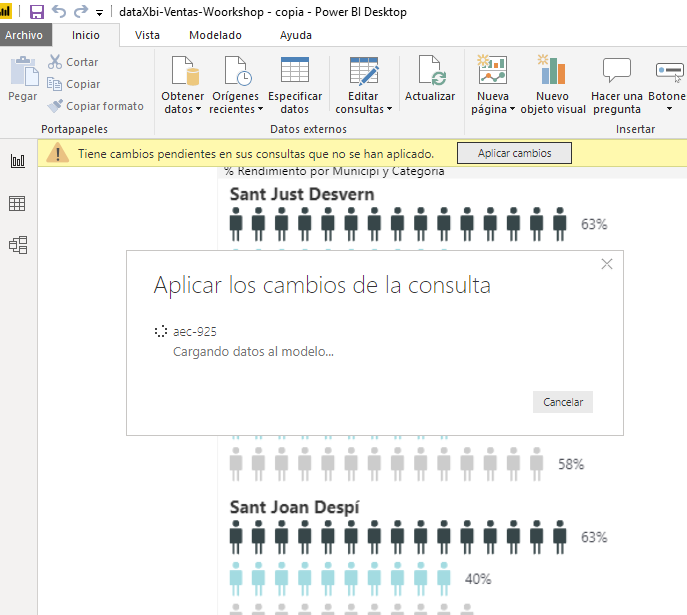The image size is (687, 615).
Task: Expand the Obtener datos dropdown arrow
Action: (198, 109)
